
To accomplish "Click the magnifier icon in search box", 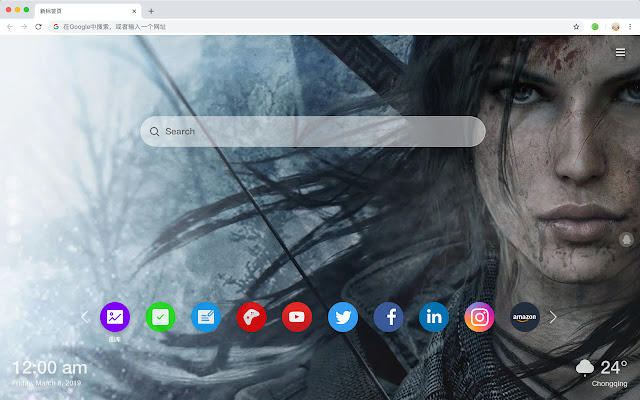I will (154, 131).
